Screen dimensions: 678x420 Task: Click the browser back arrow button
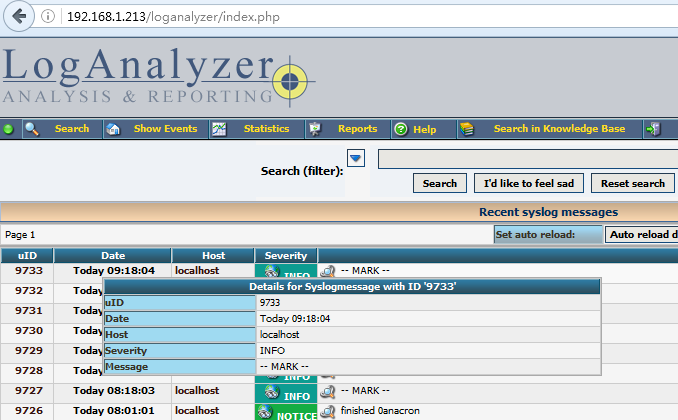(x=19, y=16)
